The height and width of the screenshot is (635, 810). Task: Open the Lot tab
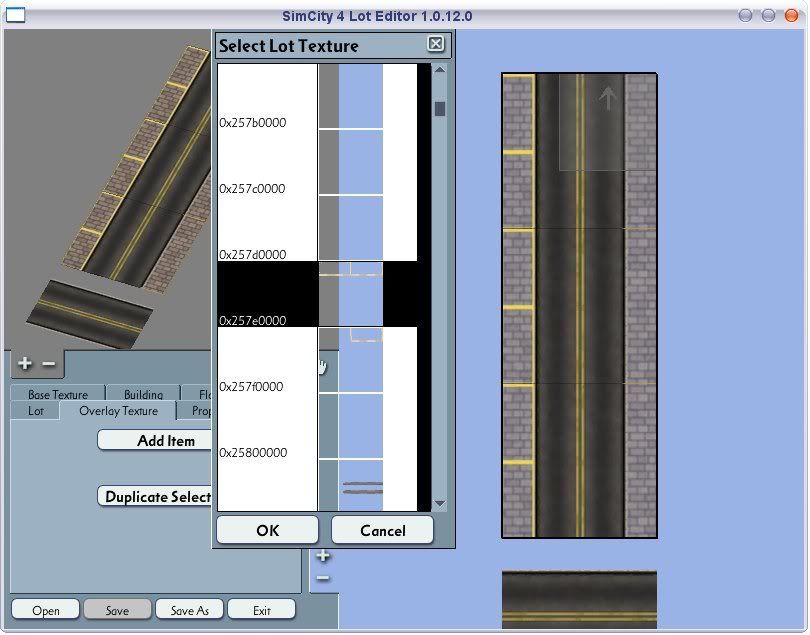pos(35,411)
